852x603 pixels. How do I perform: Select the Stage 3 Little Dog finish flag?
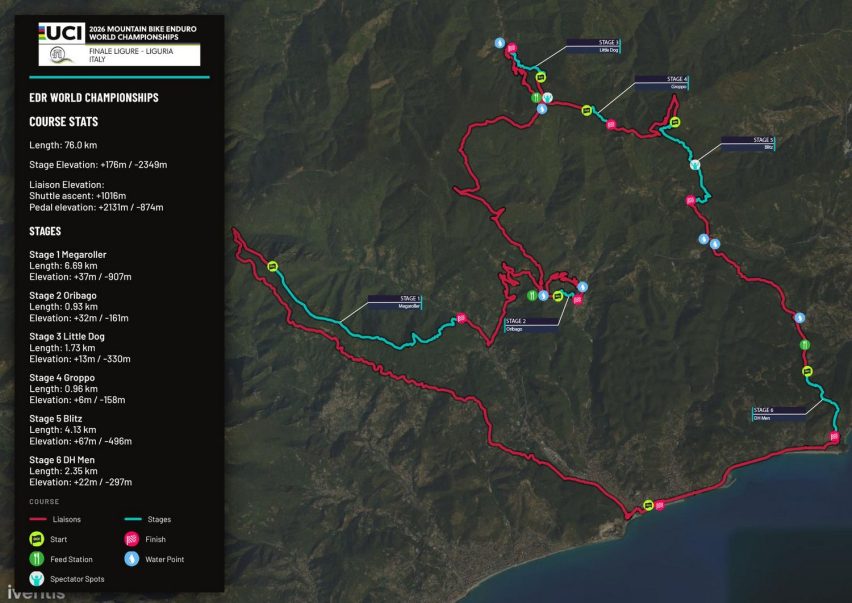[x=511, y=48]
